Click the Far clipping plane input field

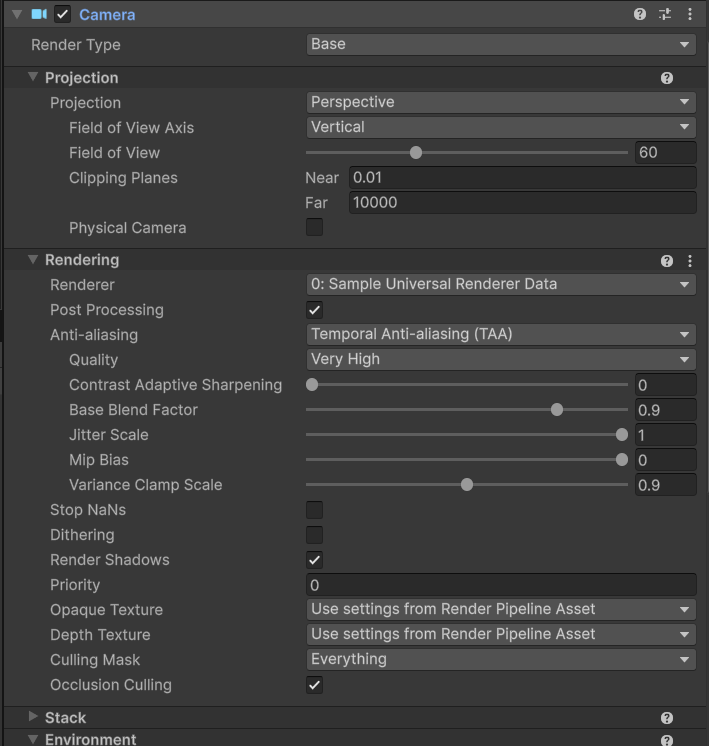[521, 202]
